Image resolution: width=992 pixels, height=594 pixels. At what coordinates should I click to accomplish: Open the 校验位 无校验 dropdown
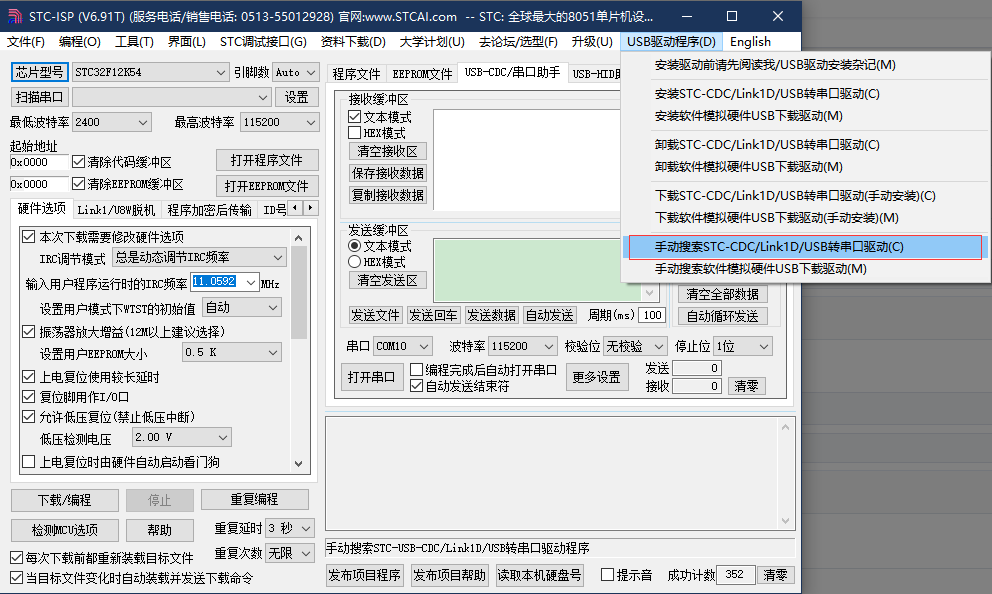tap(635, 346)
